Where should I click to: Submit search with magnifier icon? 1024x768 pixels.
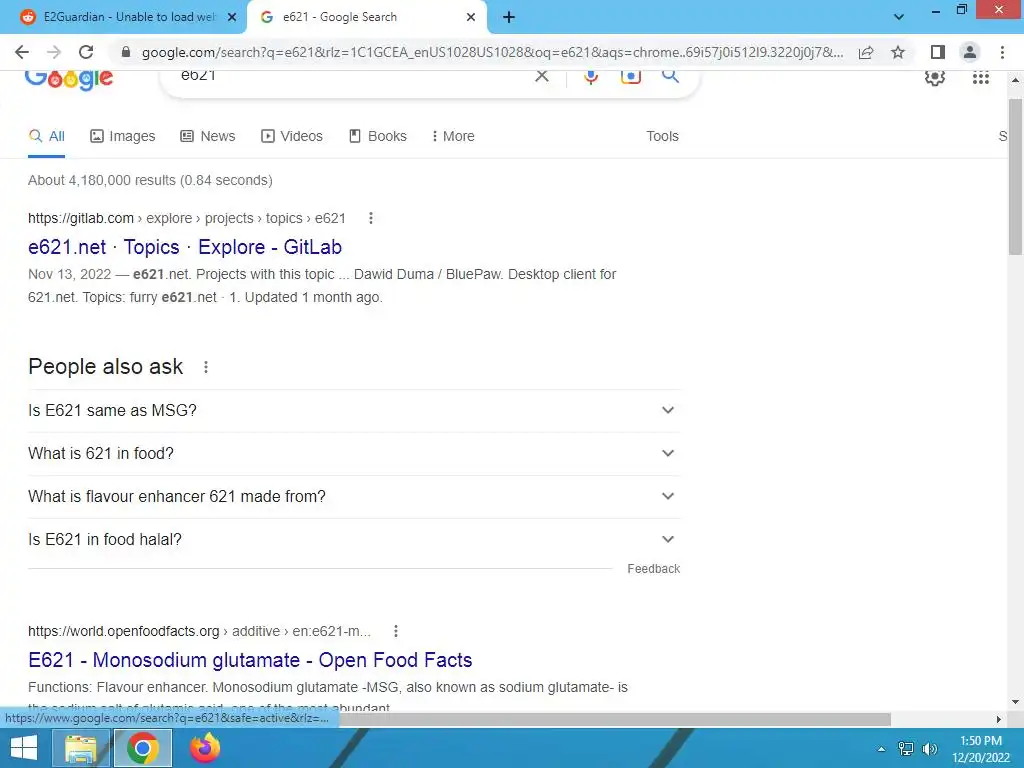point(670,76)
